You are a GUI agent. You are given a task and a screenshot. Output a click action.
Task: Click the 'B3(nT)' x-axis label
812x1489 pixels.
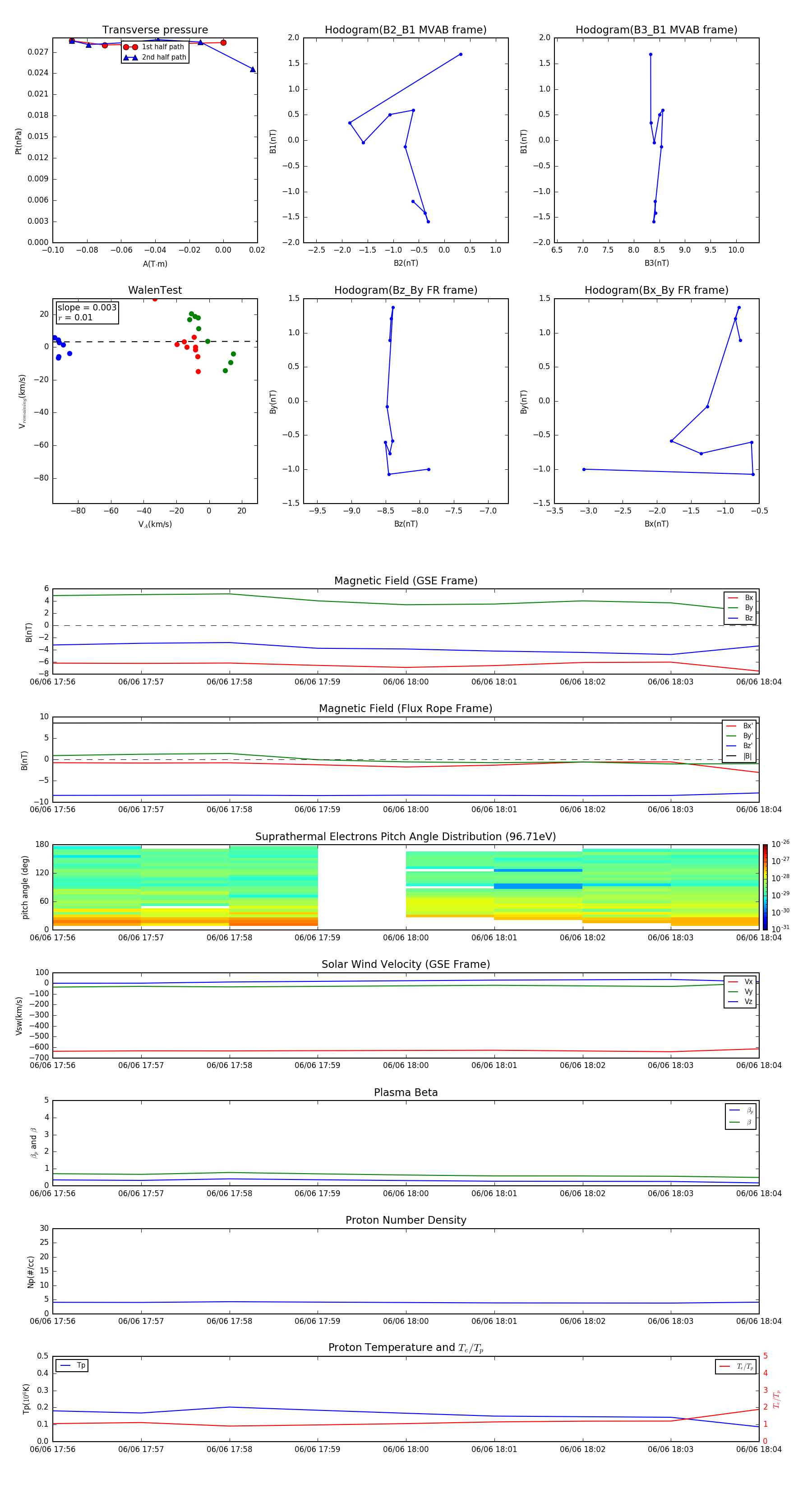pos(656,263)
